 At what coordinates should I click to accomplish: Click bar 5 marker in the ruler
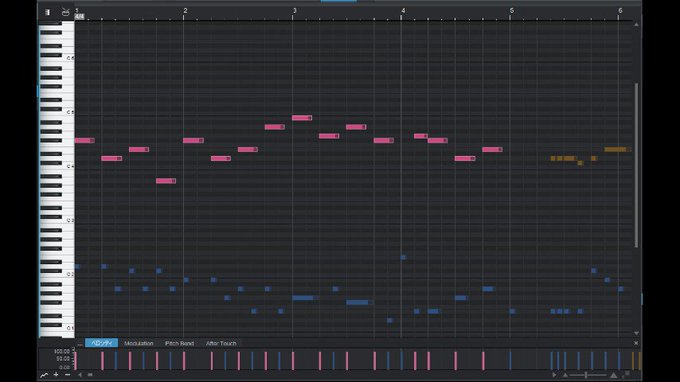(x=512, y=11)
